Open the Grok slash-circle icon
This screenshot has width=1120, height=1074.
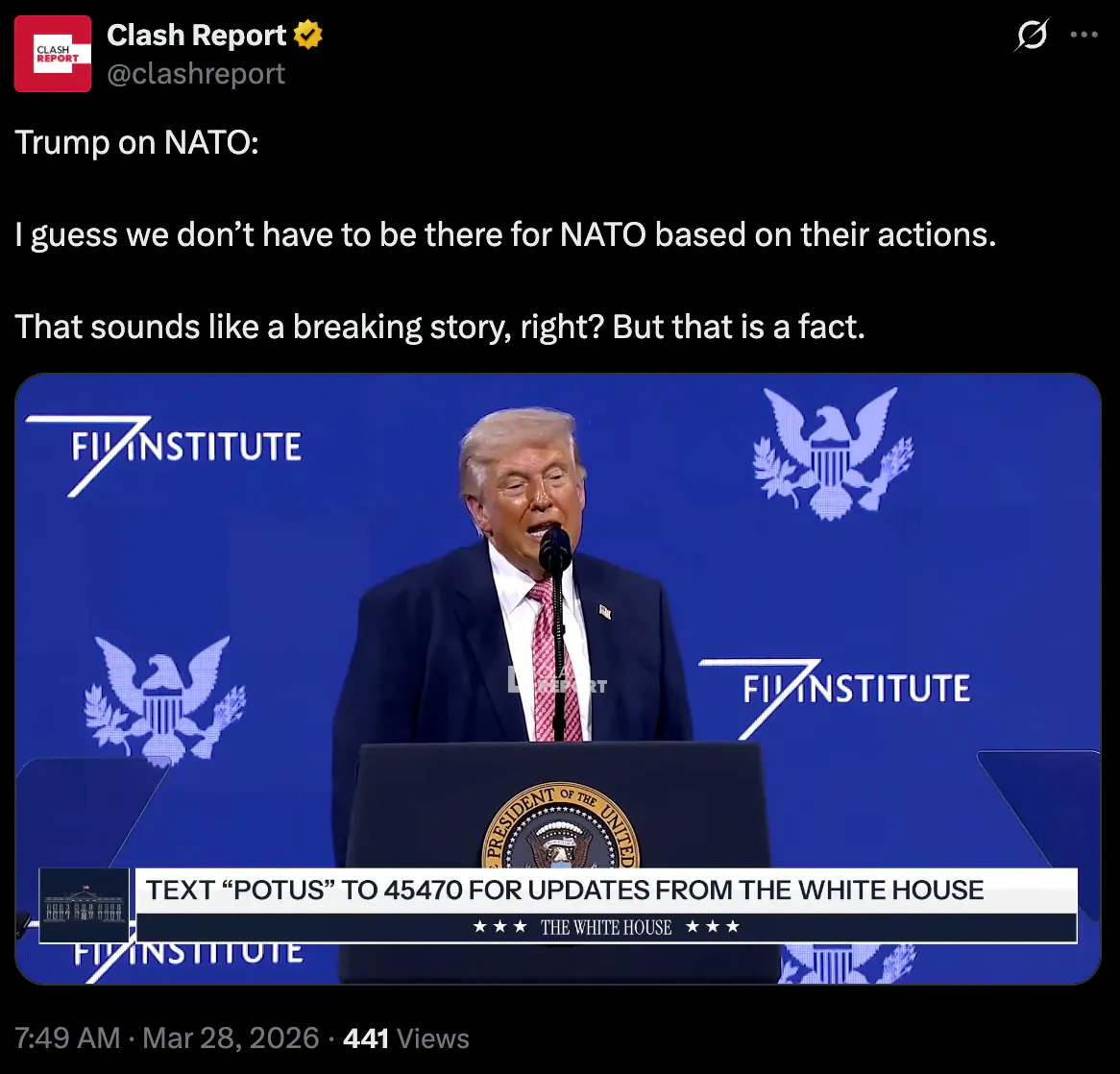click(1032, 35)
